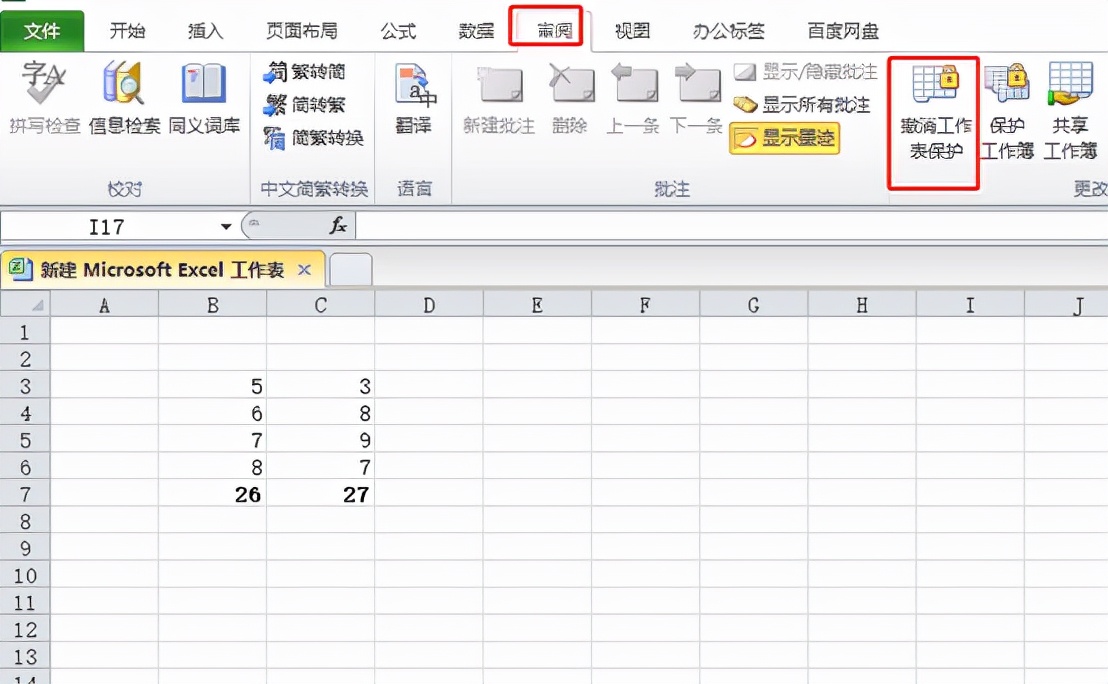Open the 文件 backstage menu
This screenshot has width=1108, height=684.
[x=42, y=31]
